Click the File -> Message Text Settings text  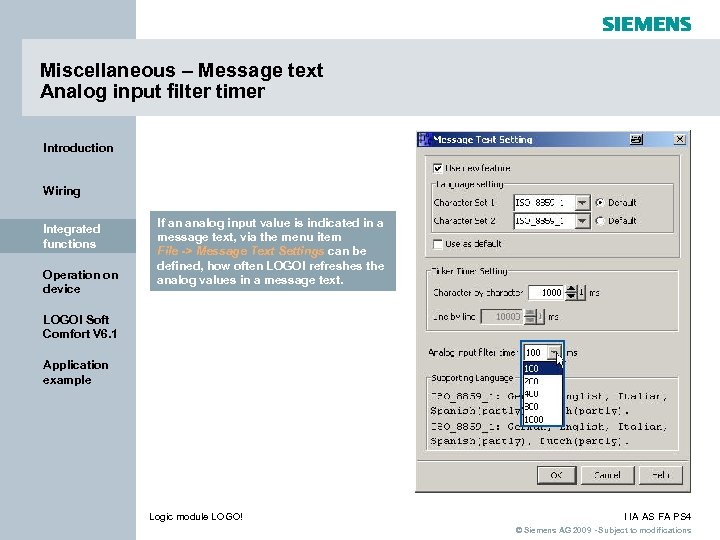coord(240,251)
